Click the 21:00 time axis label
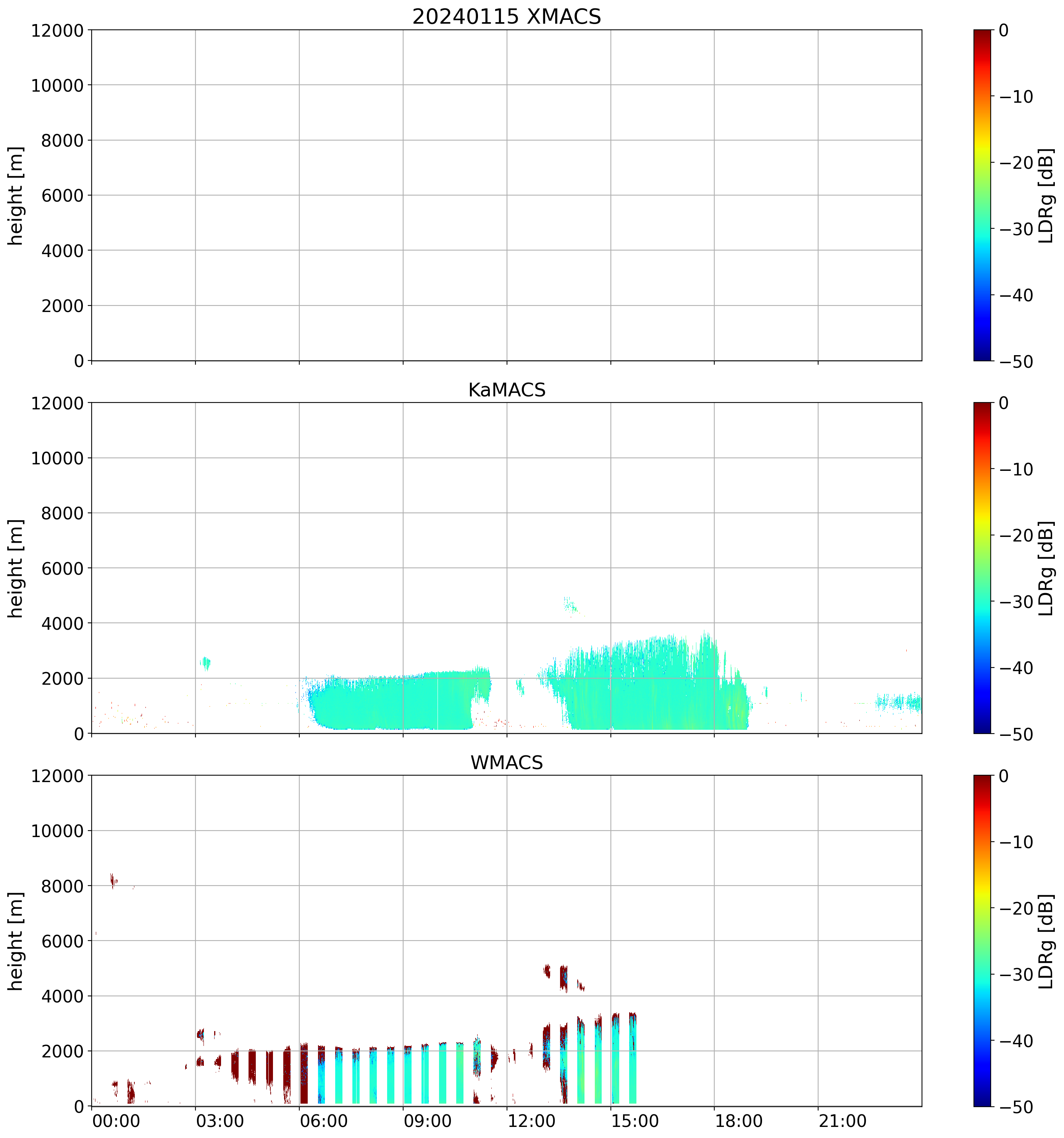The image size is (1064, 1138). point(843,1120)
